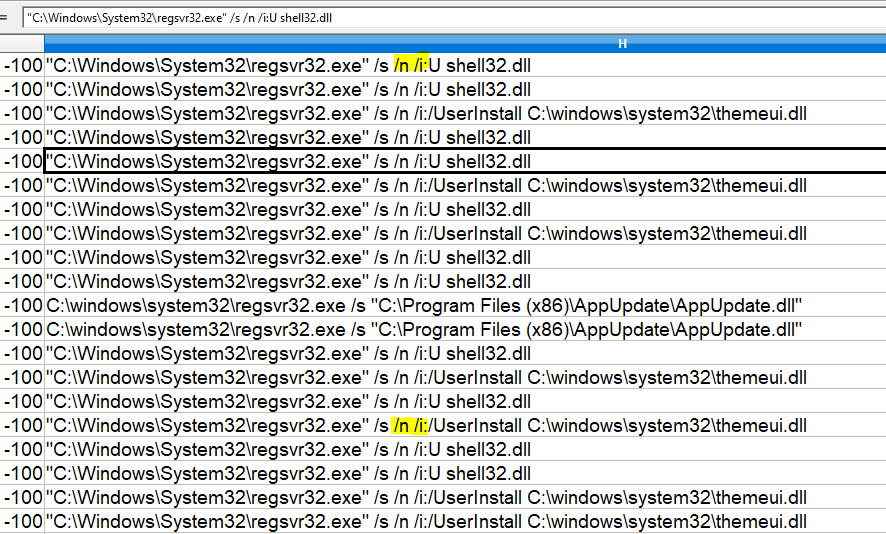
Task: Select the themeui.dll cell with yellow highlighted switches
Action: click(465, 425)
